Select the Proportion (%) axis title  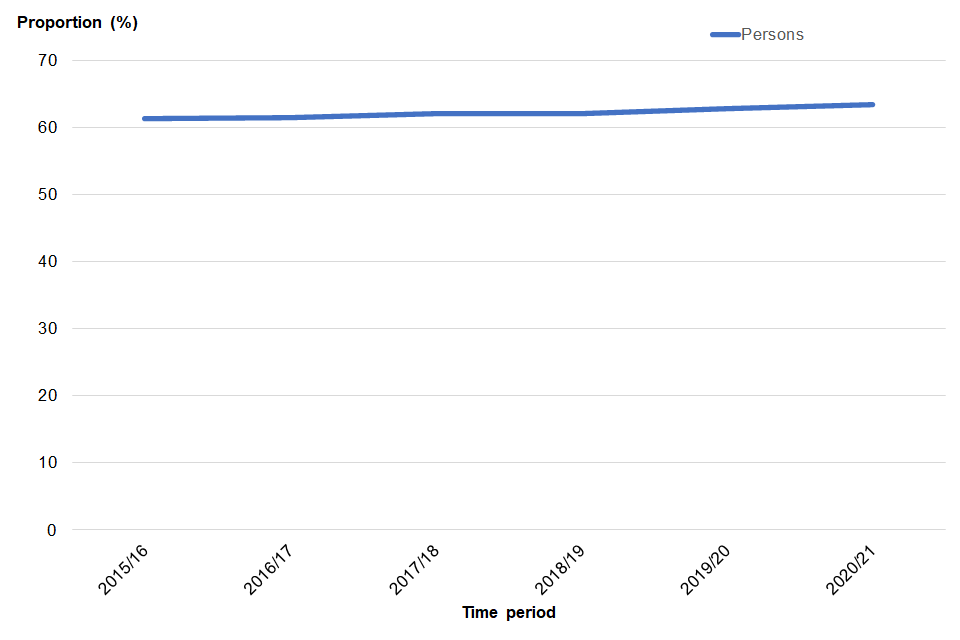click(77, 23)
